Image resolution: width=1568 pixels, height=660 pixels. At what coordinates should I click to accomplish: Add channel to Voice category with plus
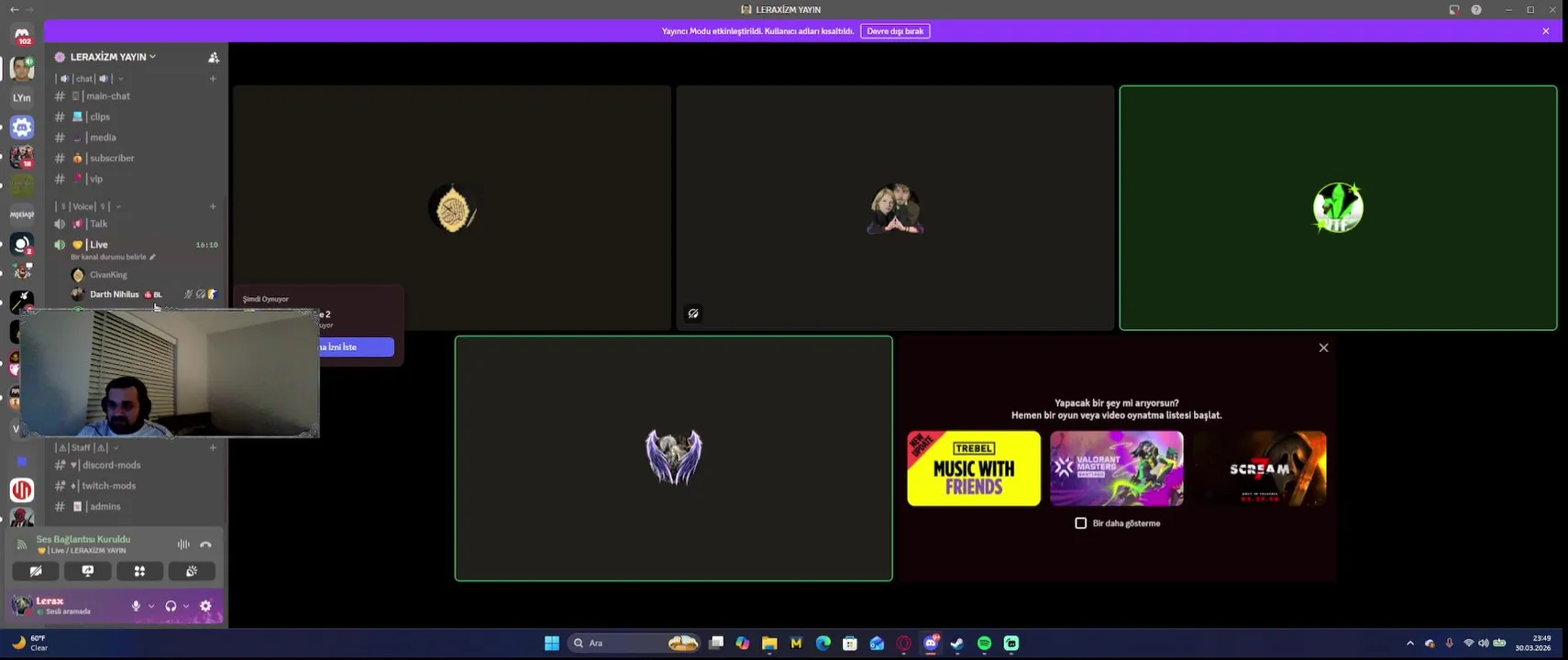tap(213, 206)
